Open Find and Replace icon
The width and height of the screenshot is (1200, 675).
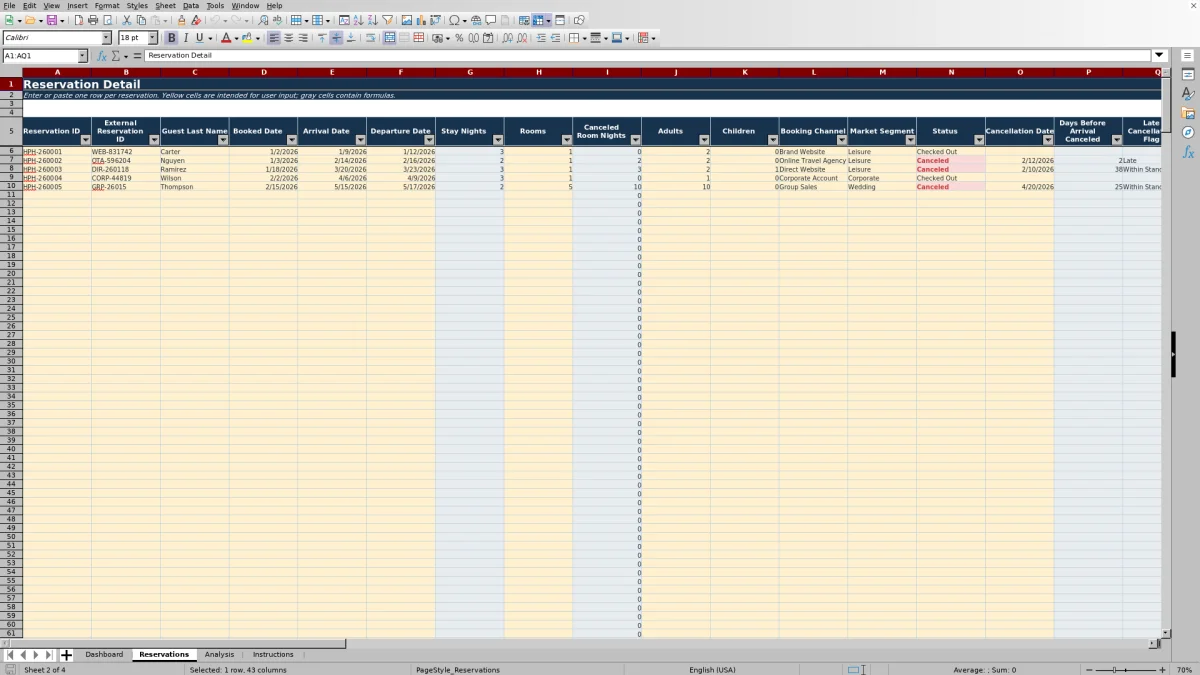pos(263,20)
